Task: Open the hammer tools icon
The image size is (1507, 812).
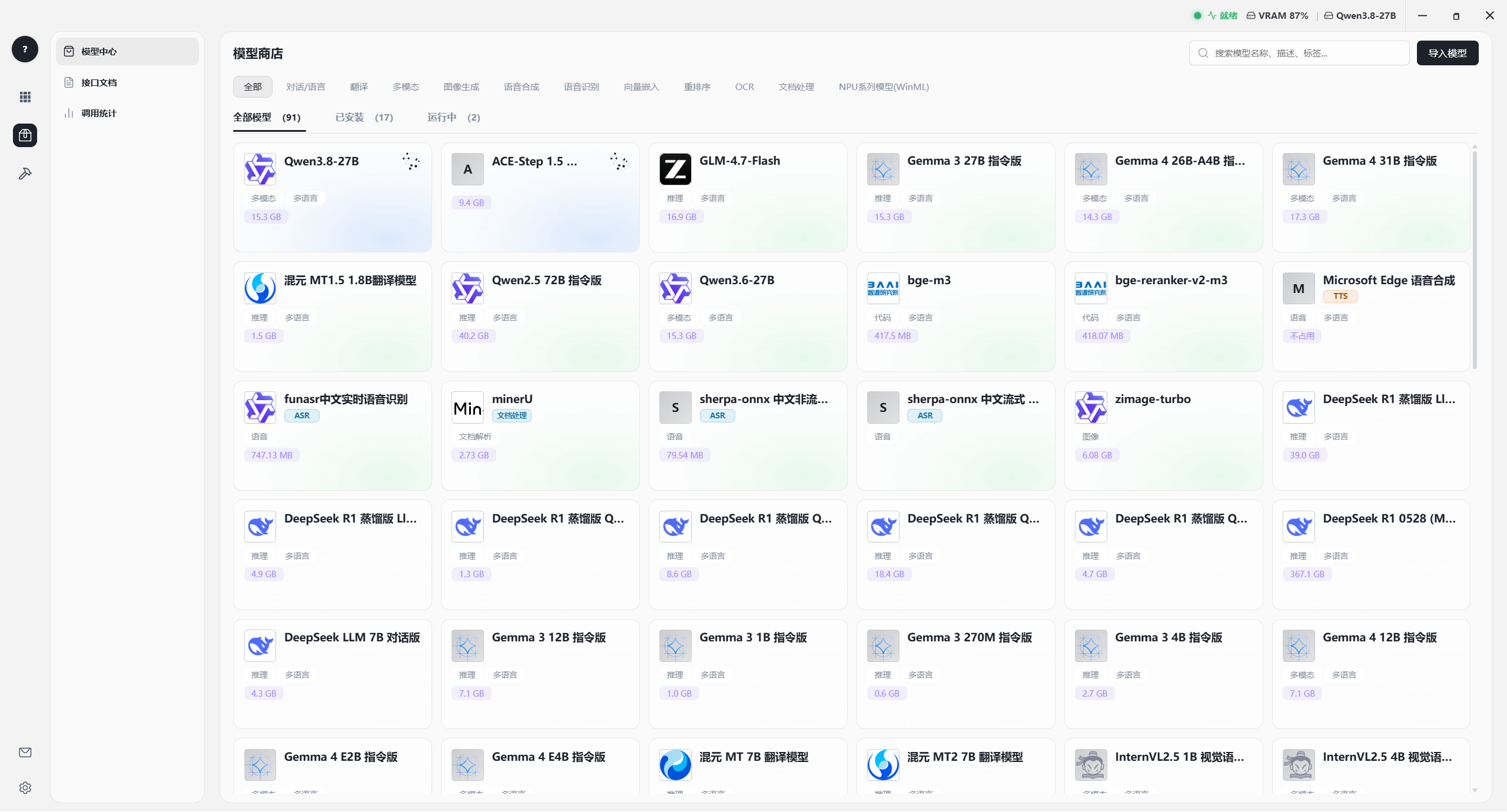Action: 25,174
